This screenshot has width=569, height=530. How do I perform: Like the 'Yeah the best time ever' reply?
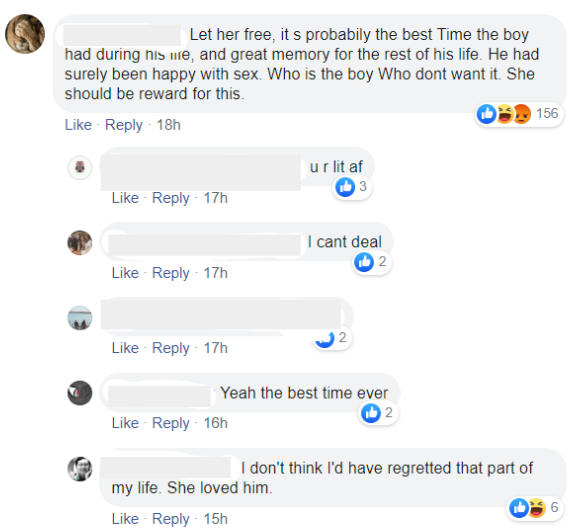[125, 423]
